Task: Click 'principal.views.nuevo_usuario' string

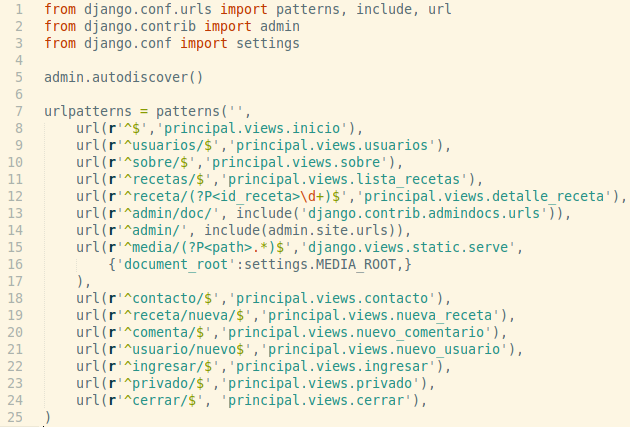Action: pyautogui.click(x=384, y=349)
